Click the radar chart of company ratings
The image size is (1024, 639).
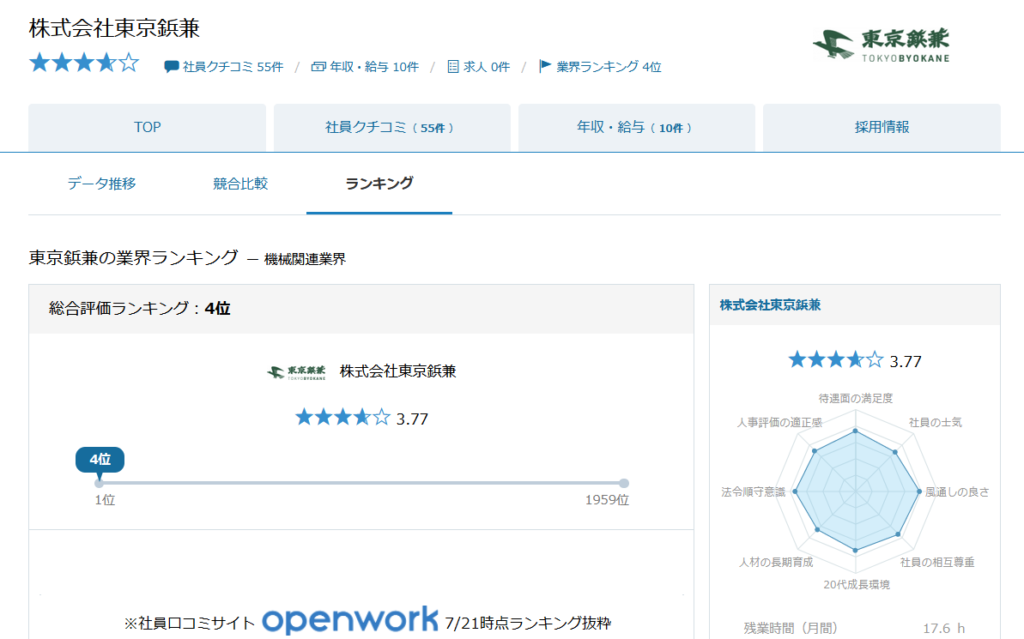856,491
